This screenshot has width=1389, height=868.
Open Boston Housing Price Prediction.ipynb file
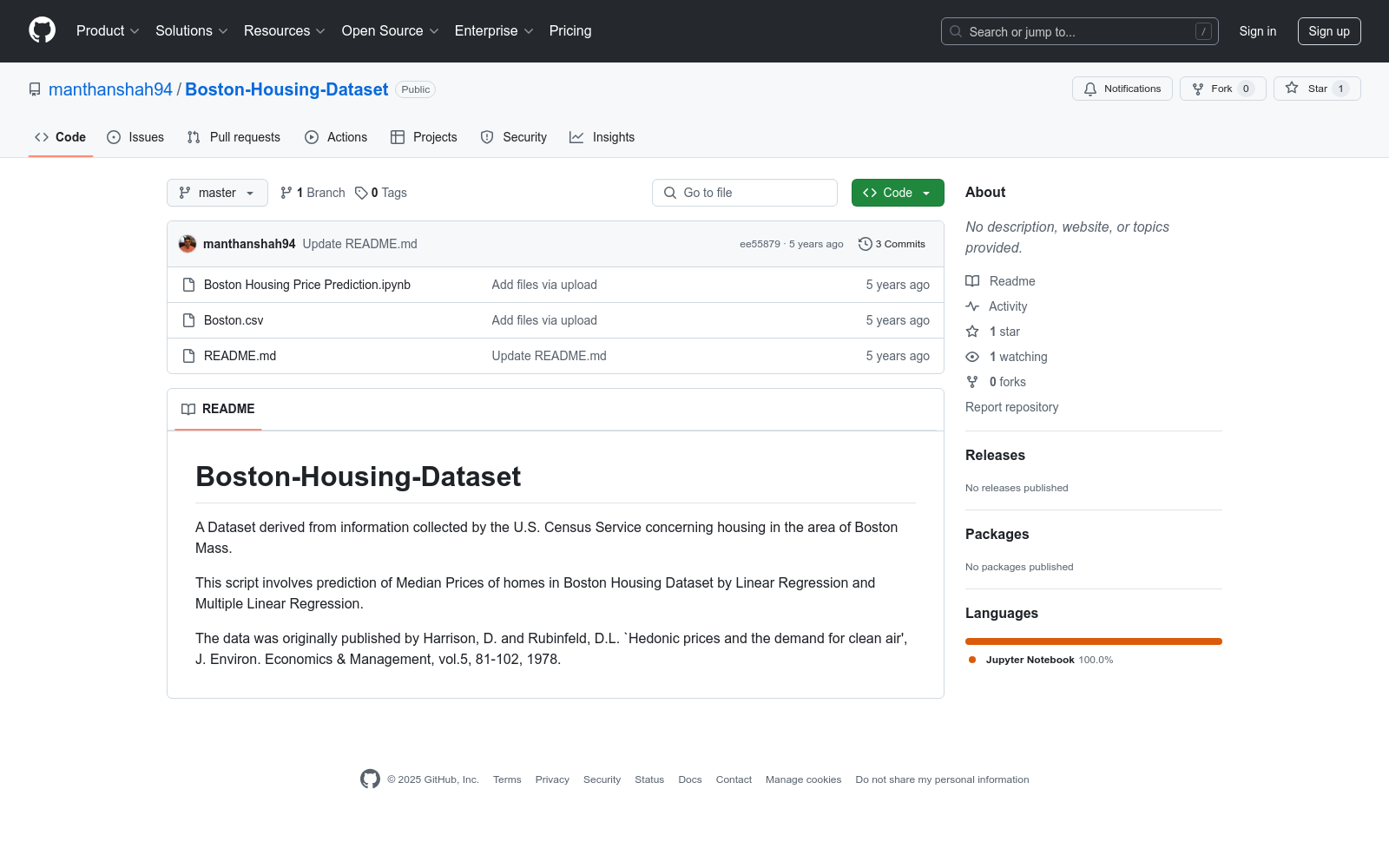point(307,285)
